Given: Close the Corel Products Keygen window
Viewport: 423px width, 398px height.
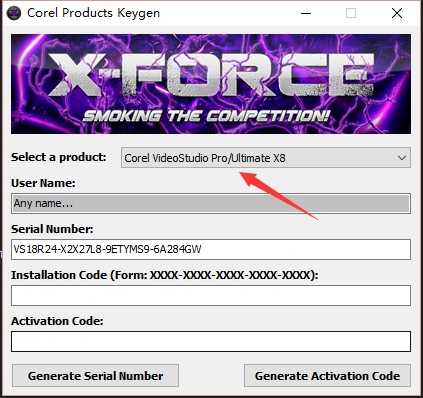Looking at the screenshot, I should coord(397,13).
